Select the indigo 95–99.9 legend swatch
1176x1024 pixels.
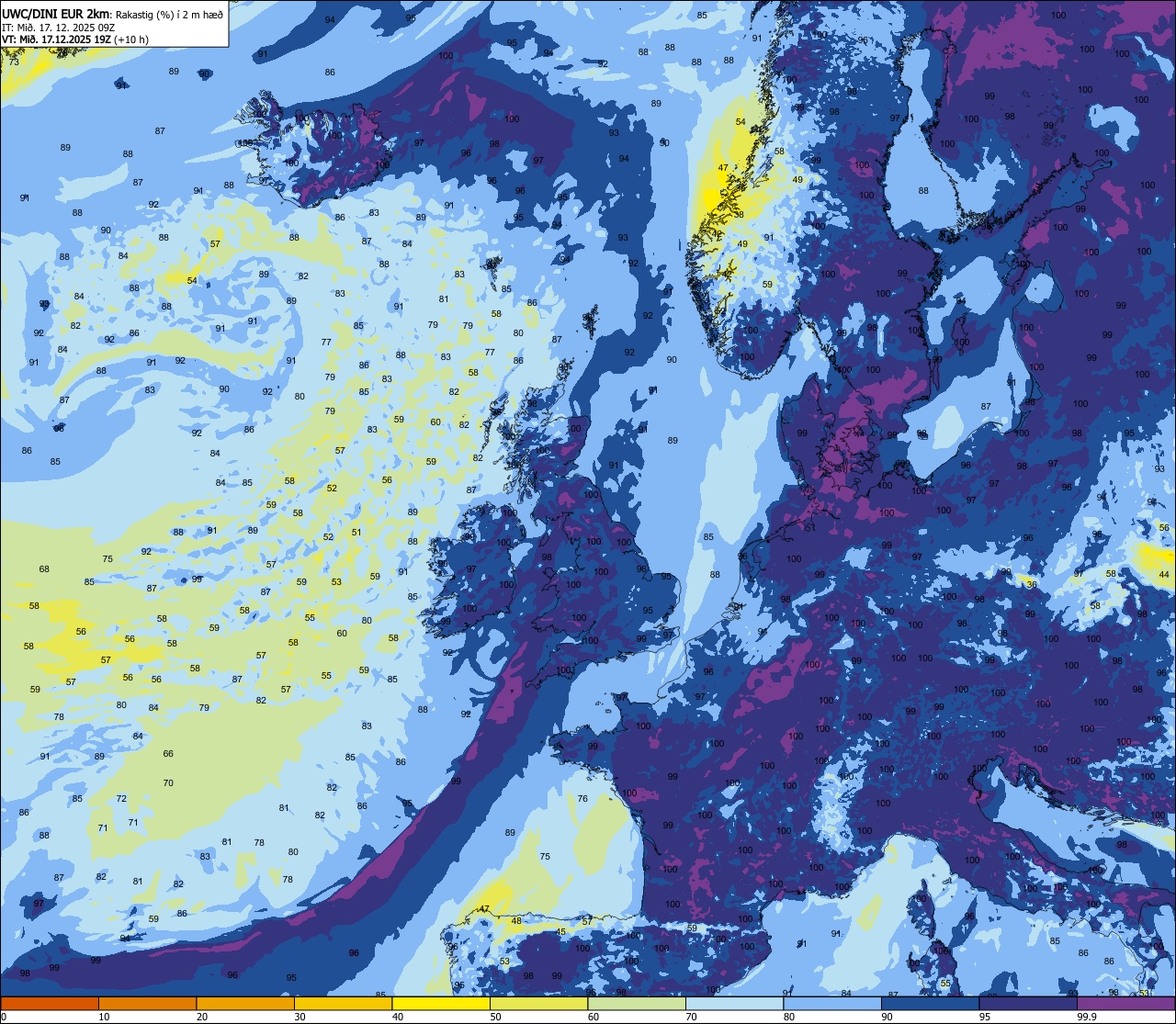tap(1027, 1003)
